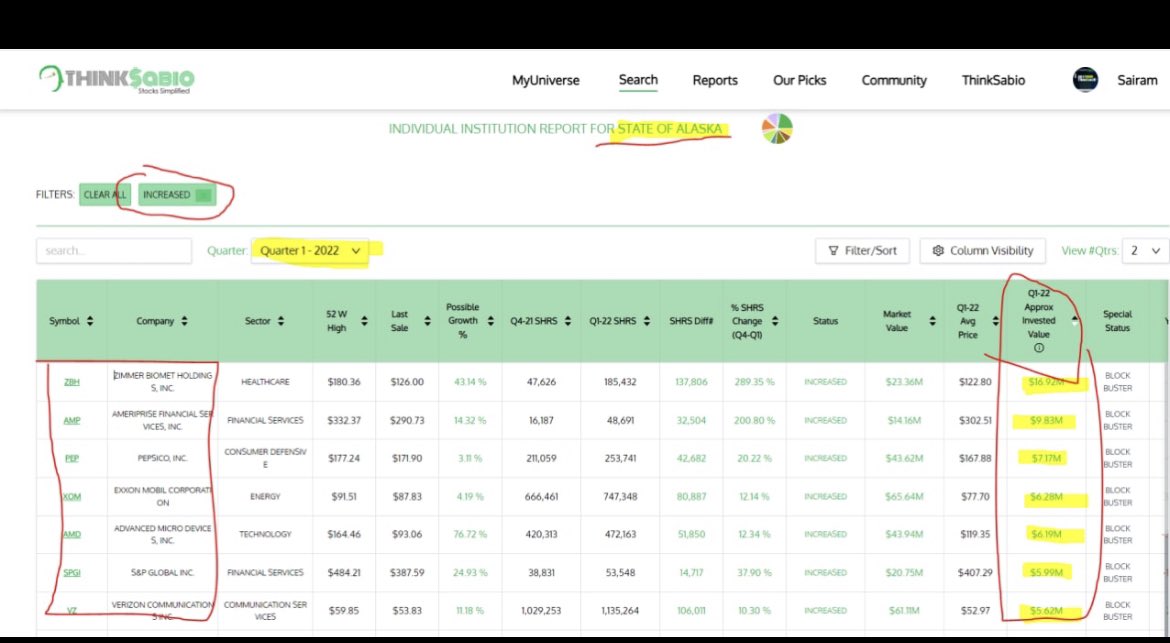Remove the INCREASED filter chip

tap(204, 195)
